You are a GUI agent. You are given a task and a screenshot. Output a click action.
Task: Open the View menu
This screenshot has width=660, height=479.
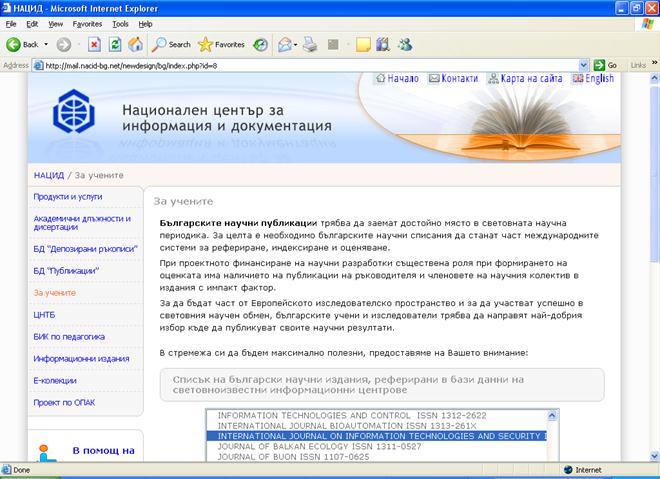click(x=56, y=24)
